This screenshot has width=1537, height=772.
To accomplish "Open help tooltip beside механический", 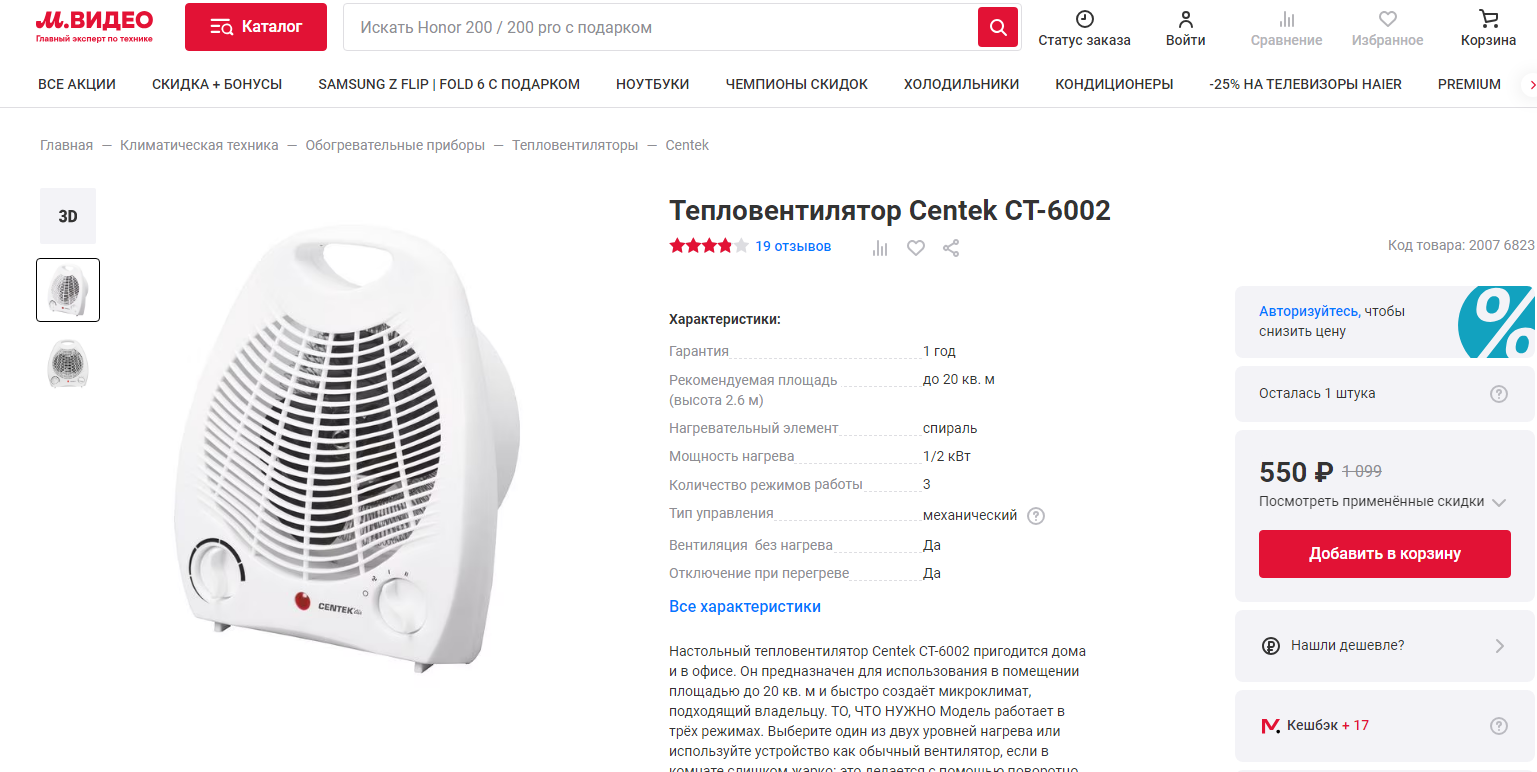I will click(x=1036, y=516).
